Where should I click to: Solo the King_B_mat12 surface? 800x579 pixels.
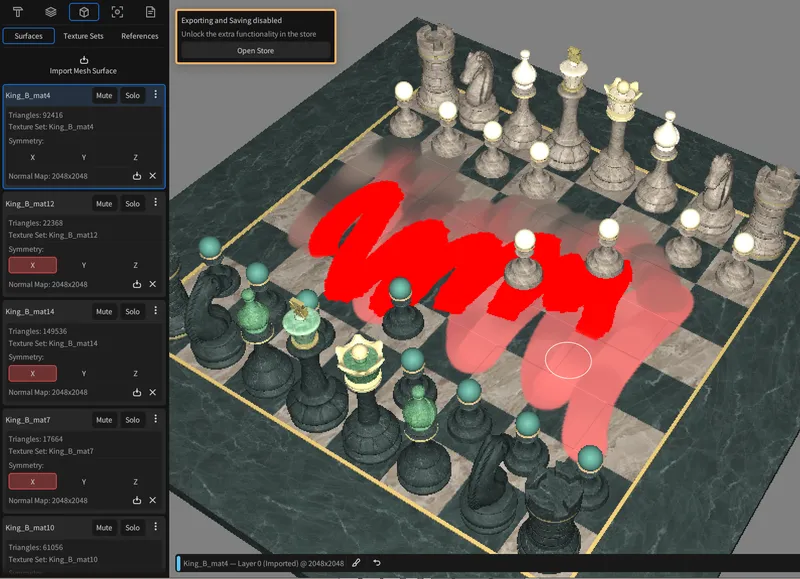click(x=132, y=203)
